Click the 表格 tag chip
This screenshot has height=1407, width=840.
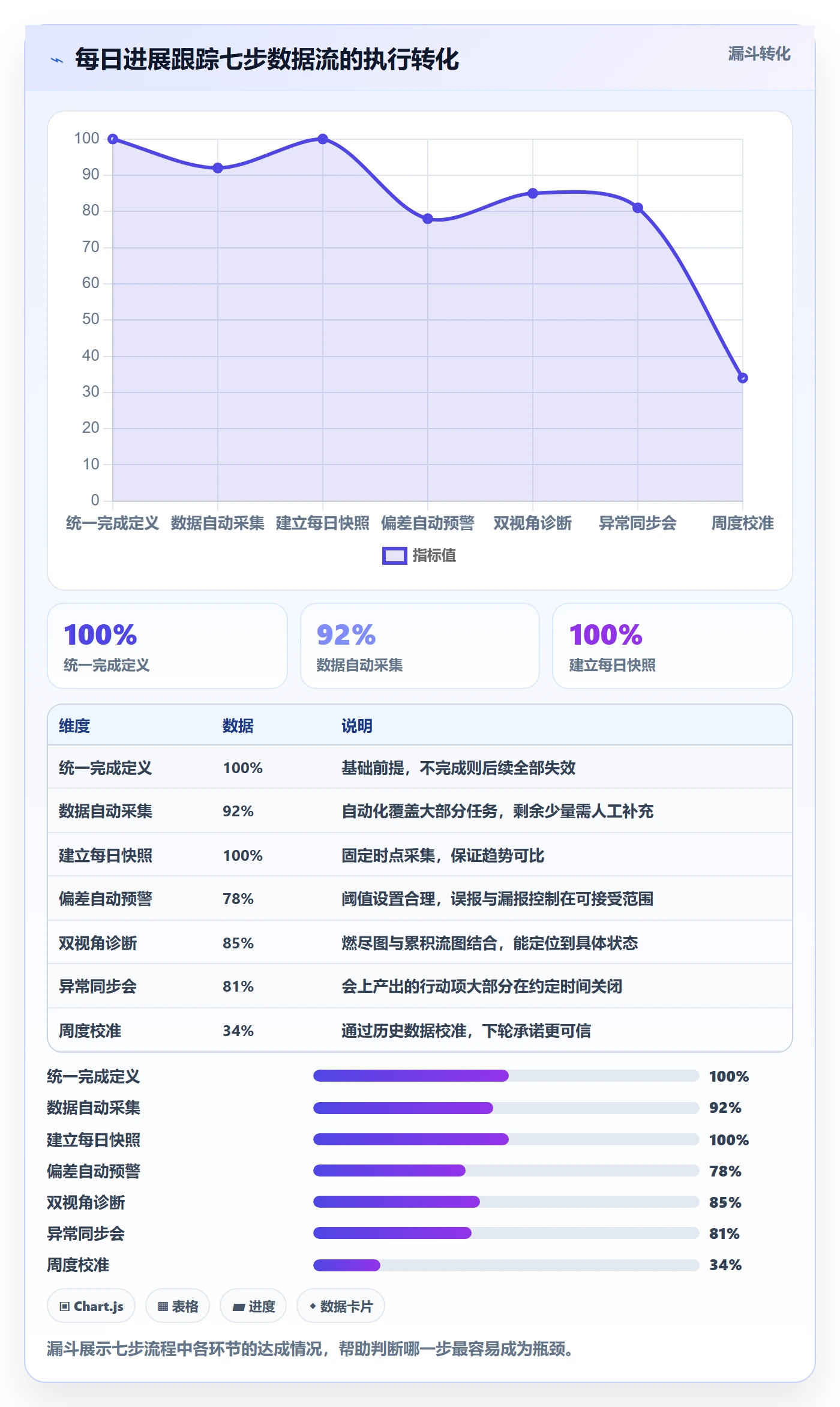click(178, 1306)
